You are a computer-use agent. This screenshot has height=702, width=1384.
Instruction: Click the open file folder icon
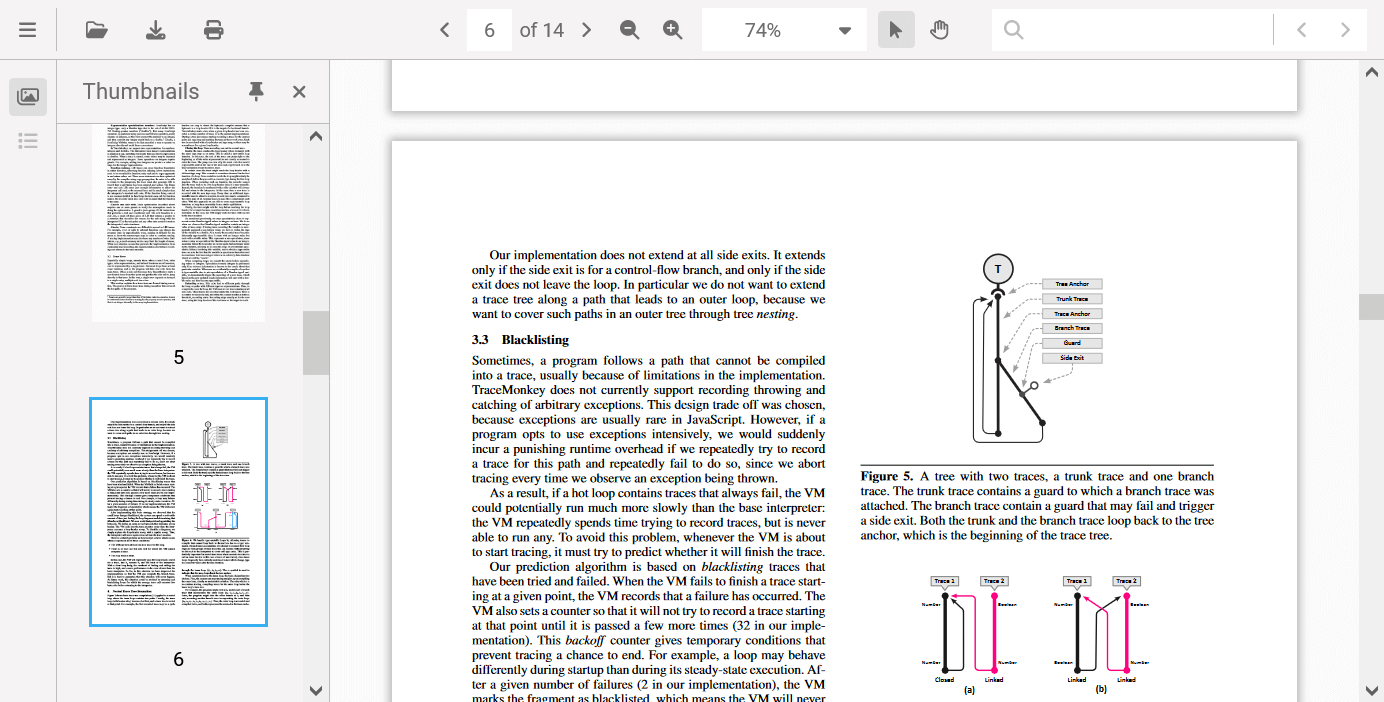coord(97,30)
